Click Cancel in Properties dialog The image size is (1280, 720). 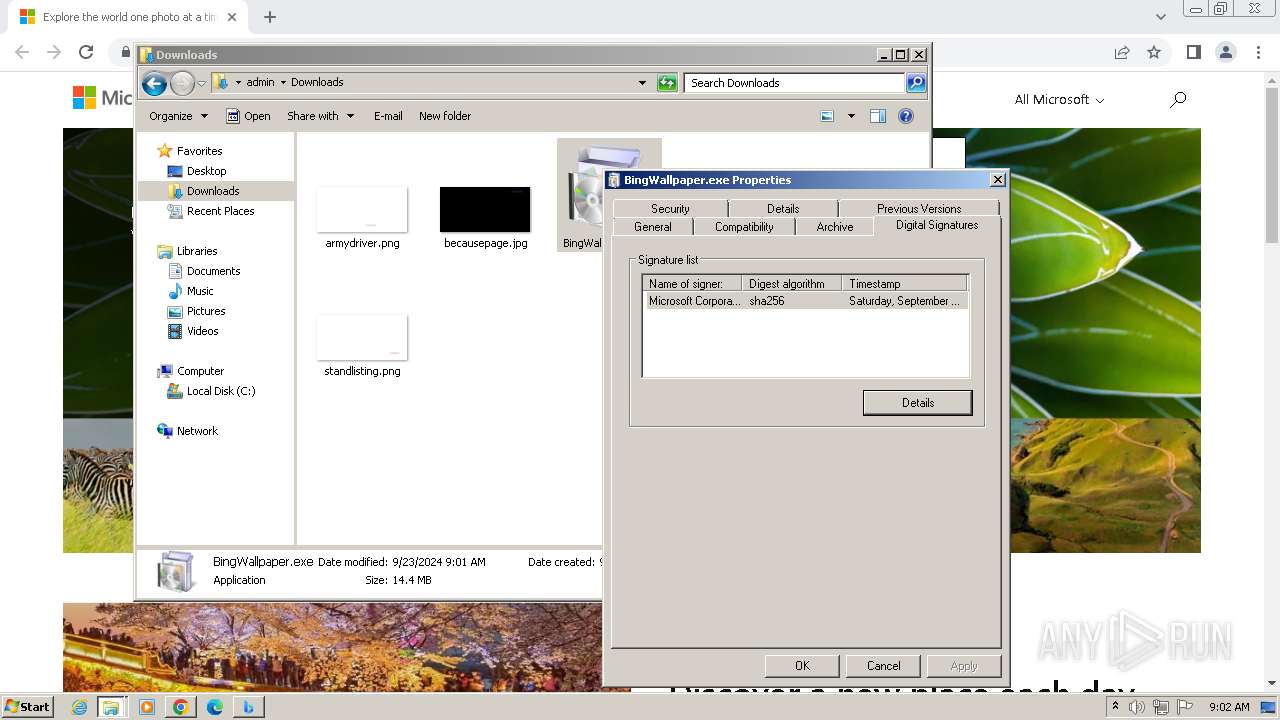[883, 666]
